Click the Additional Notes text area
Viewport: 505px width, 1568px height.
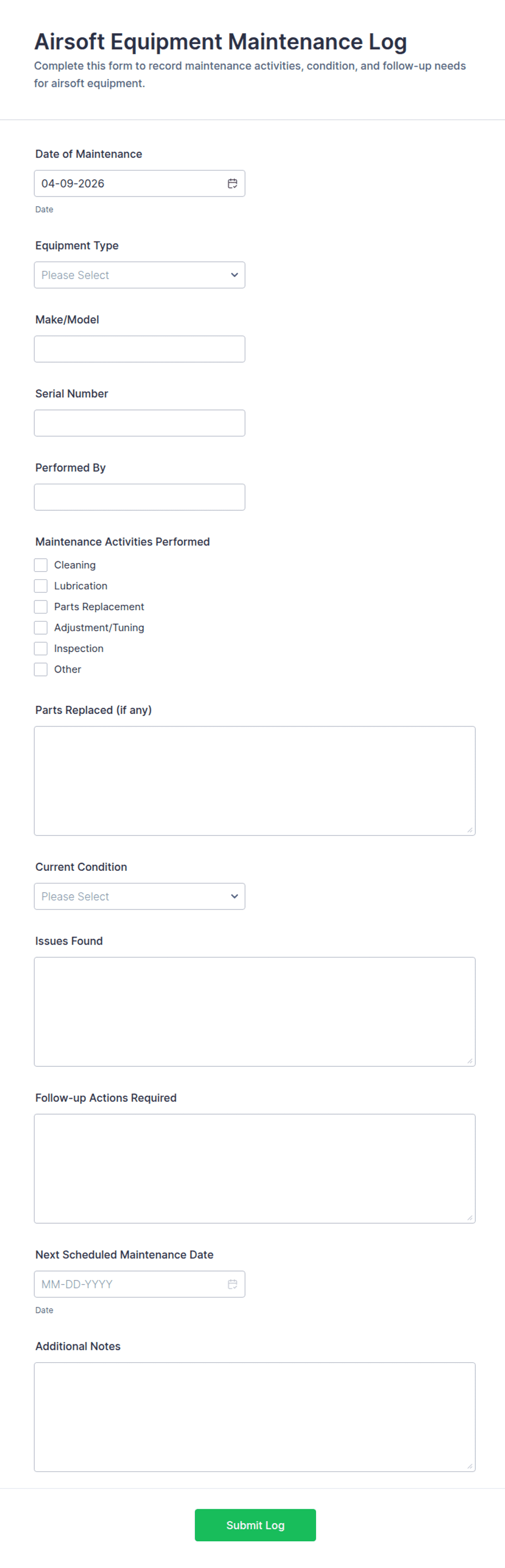point(254,1417)
